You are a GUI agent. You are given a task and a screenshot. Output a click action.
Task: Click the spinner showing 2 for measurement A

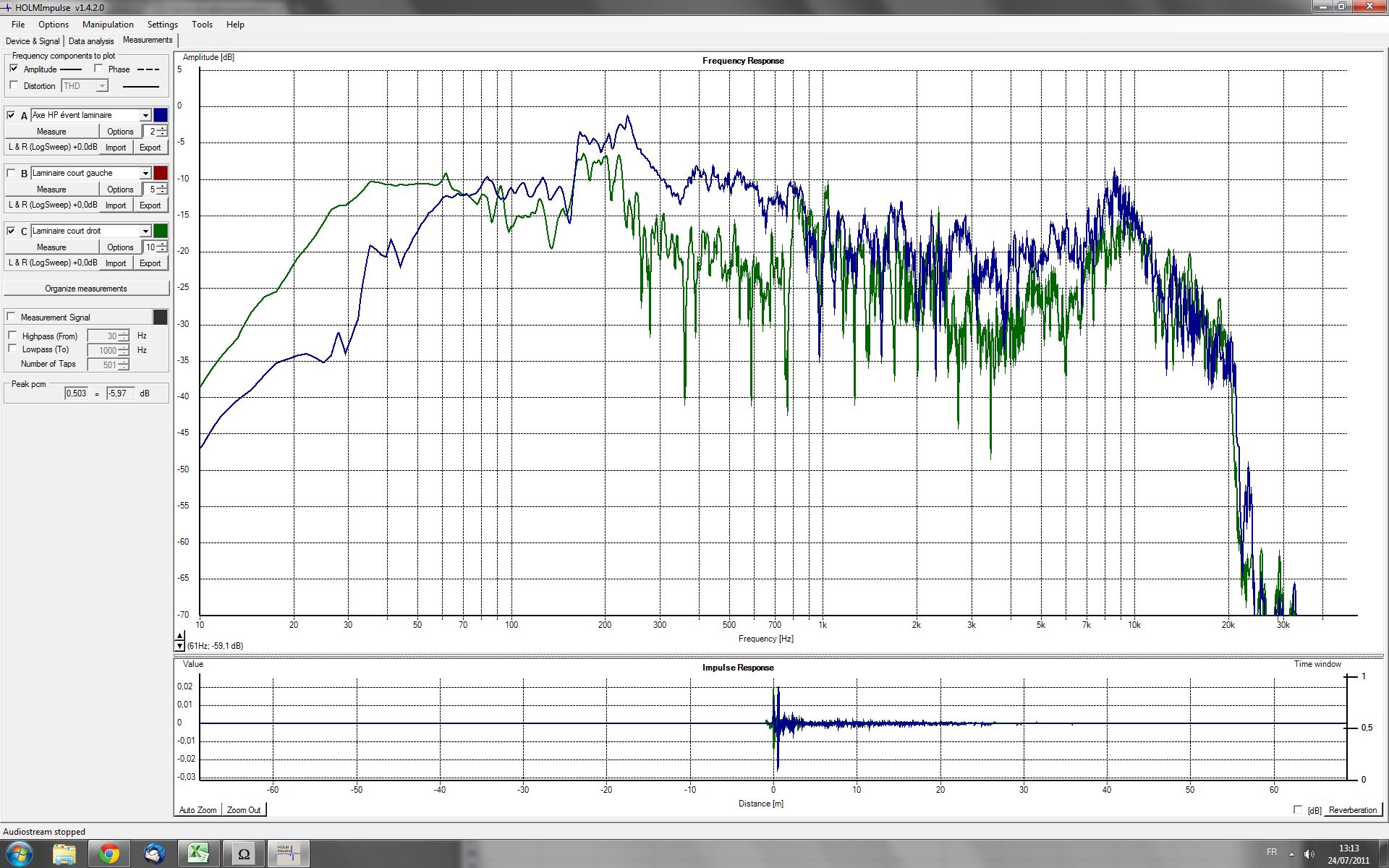[156, 131]
